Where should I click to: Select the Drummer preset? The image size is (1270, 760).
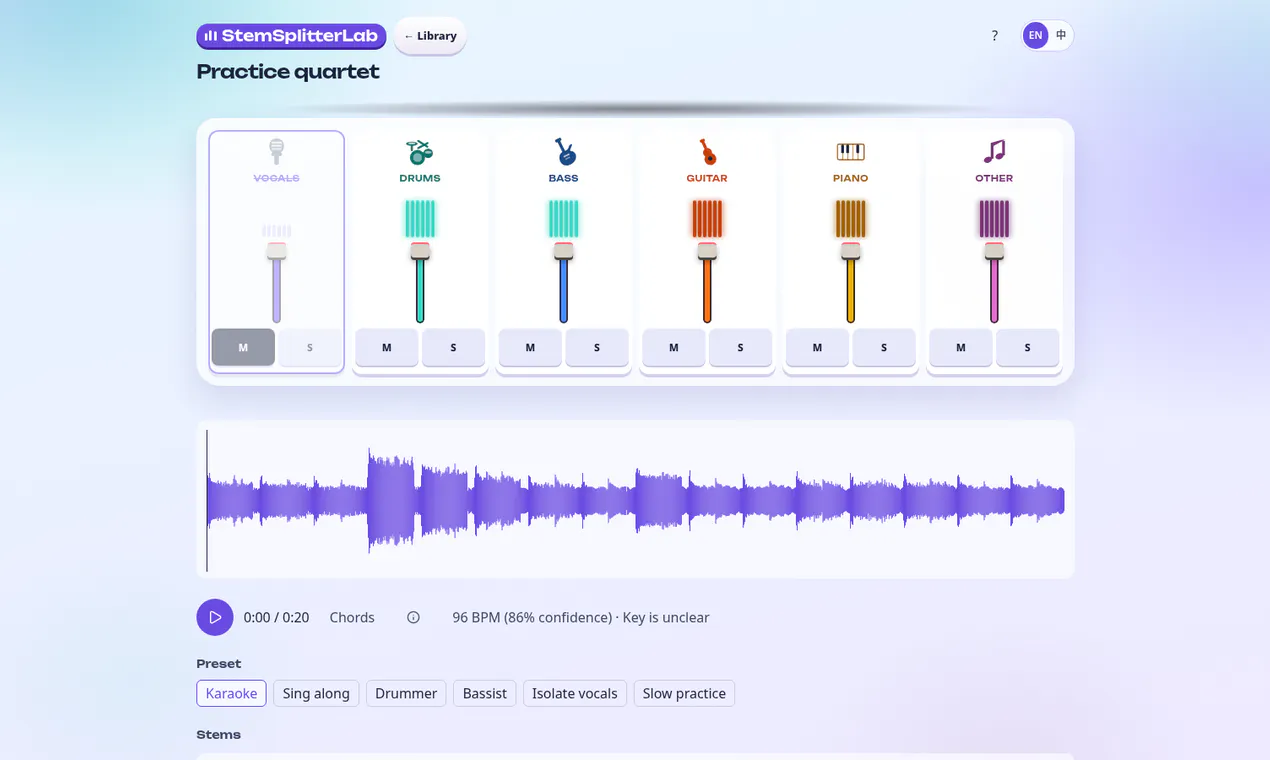coord(406,693)
